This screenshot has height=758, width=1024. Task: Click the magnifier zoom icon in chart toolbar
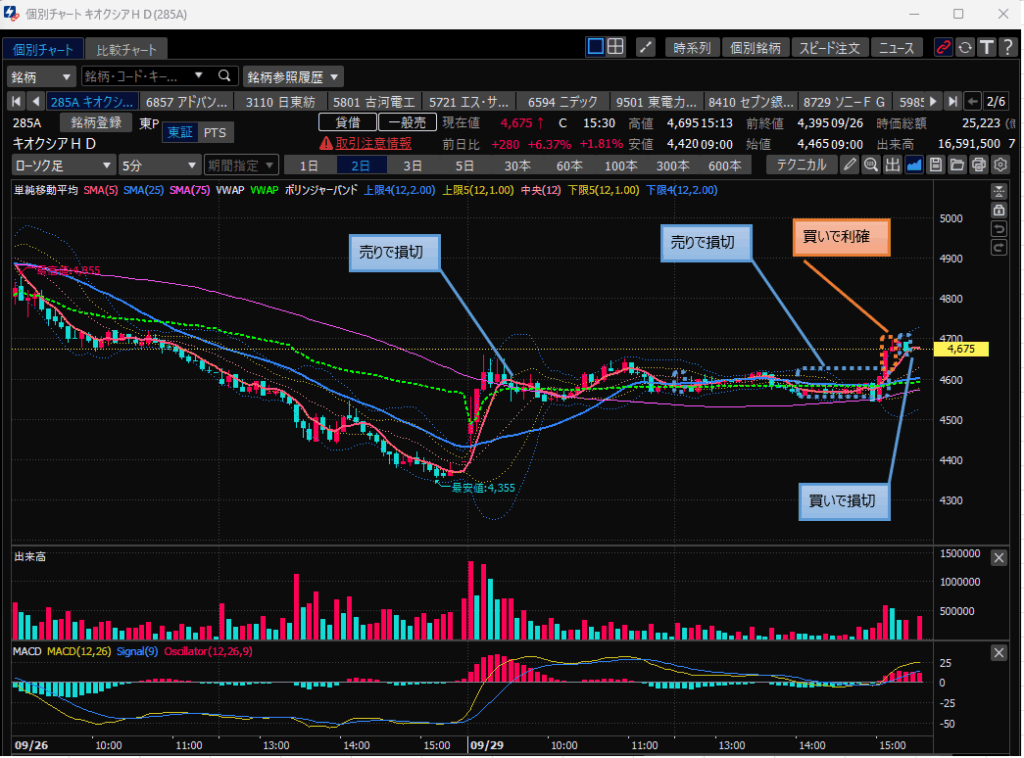[871, 165]
